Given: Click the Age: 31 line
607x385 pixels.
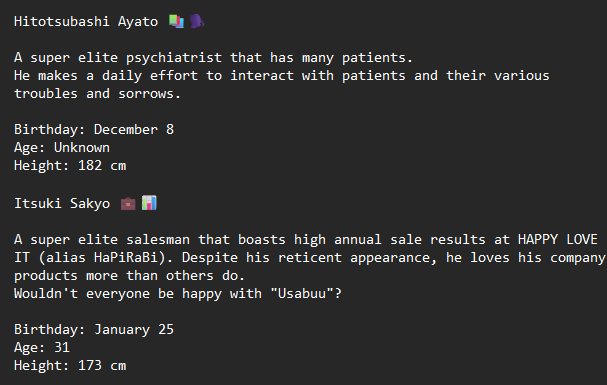Looking at the screenshot, I should (x=42, y=348).
